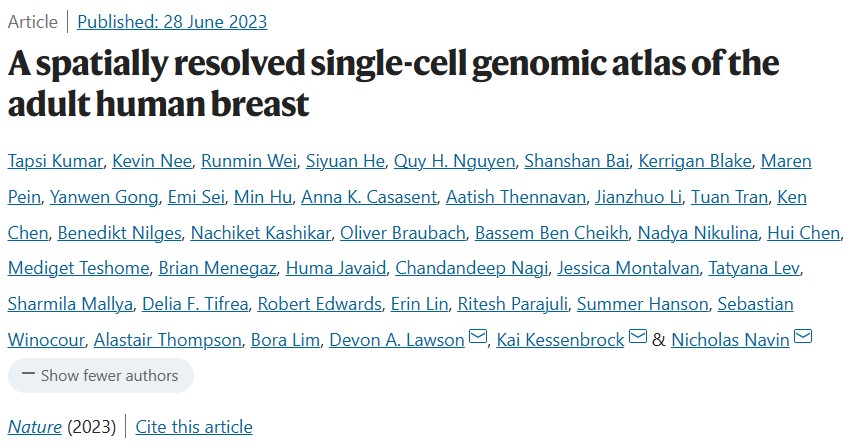Click author Kerrigan Blake
The height and width of the screenshot is (445, 853).
[x=695, y=162]
